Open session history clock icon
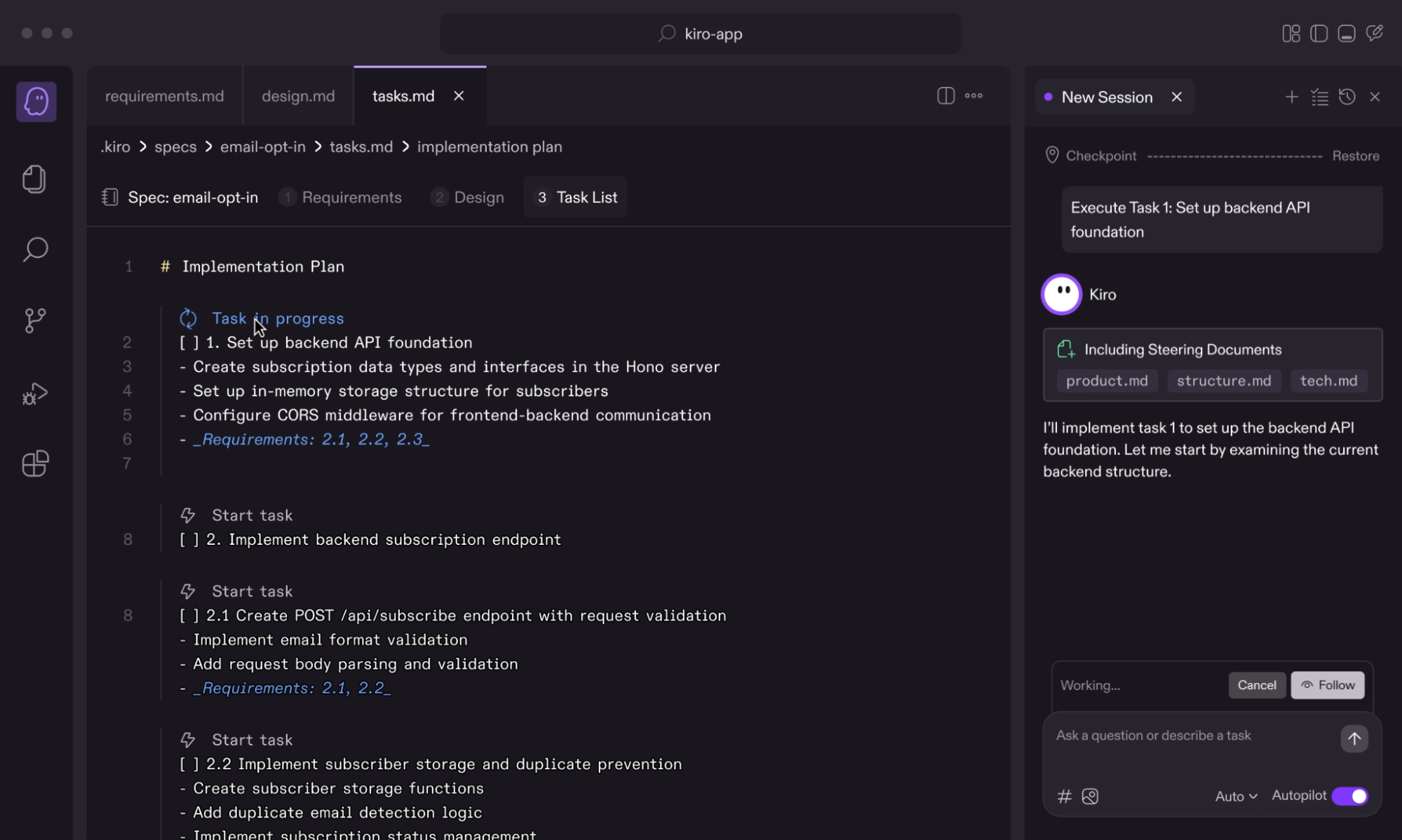 [1347, 97]
